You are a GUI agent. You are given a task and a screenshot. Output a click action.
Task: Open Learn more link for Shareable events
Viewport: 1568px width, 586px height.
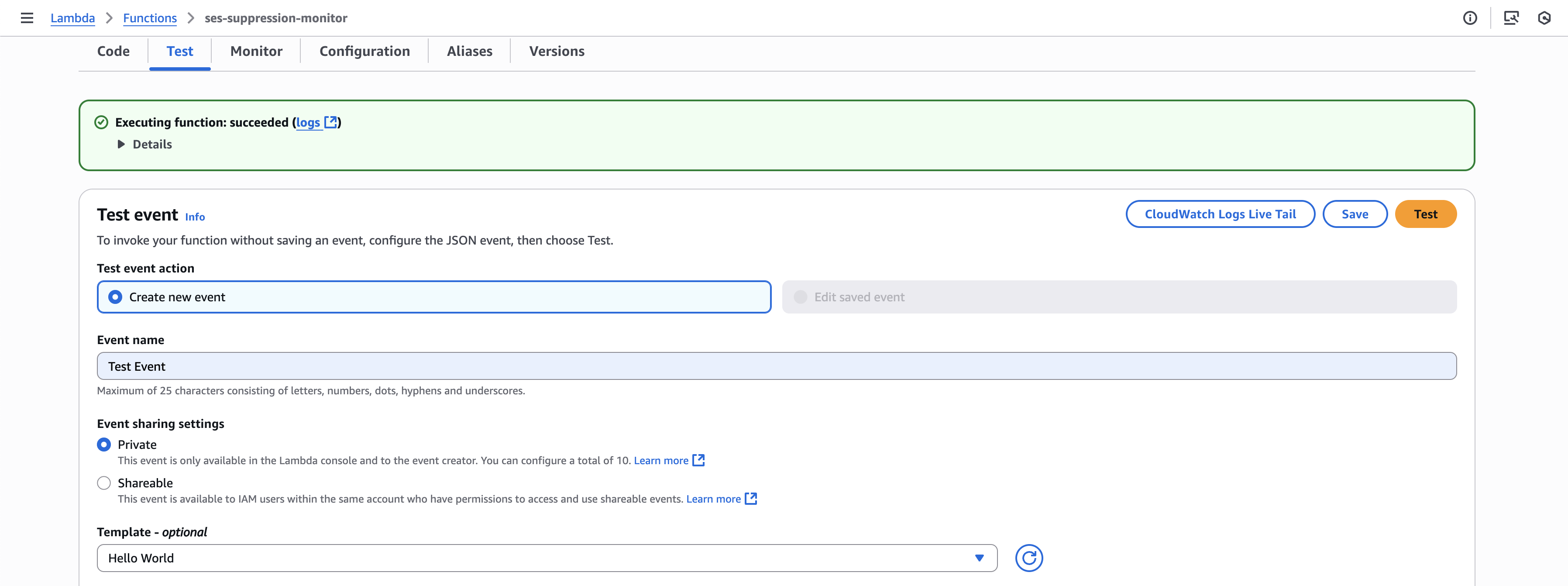[x=713, y=499]
